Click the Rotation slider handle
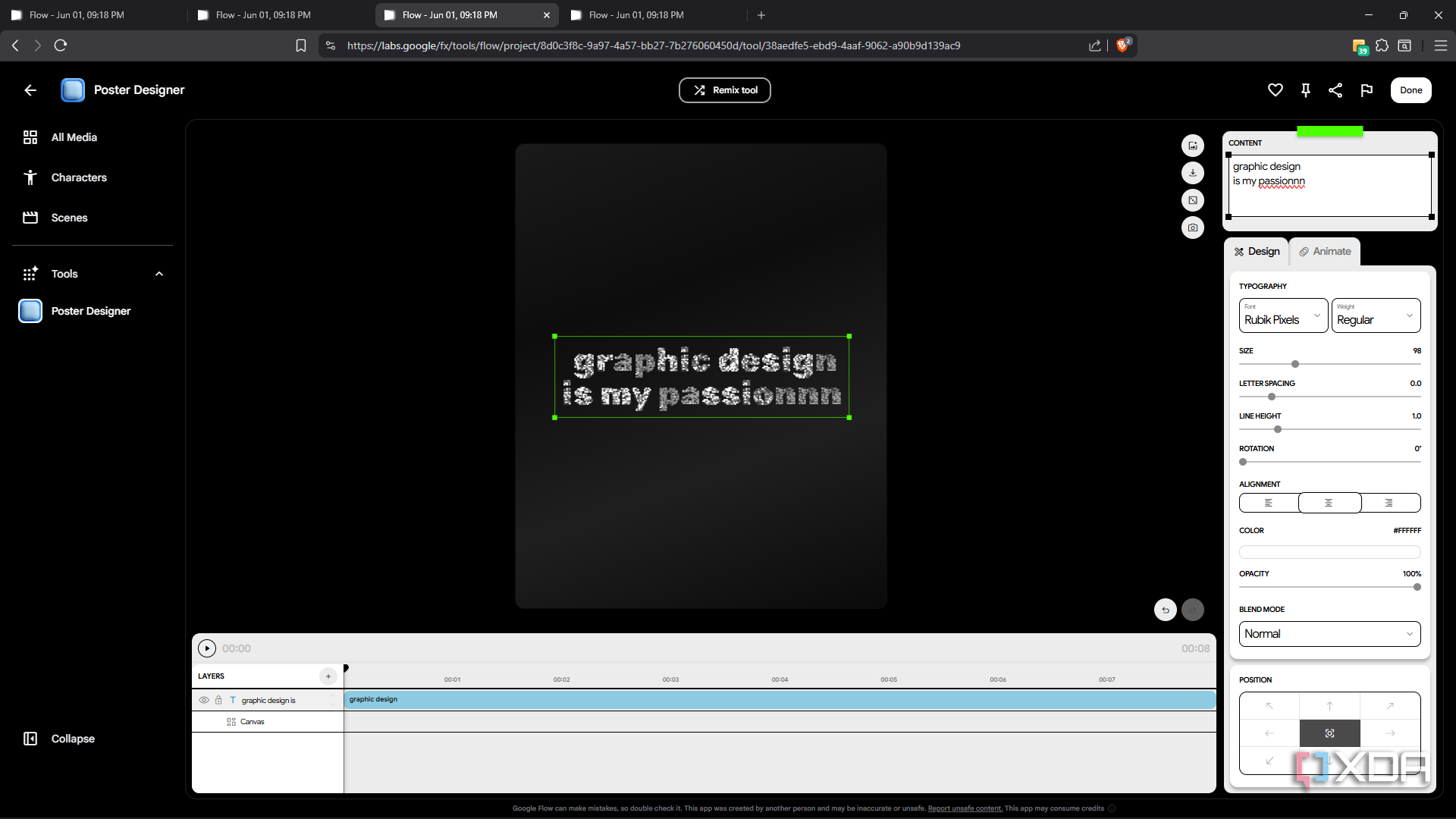The height and width of the screenshot is (819, 1456). click(1243, 462)
